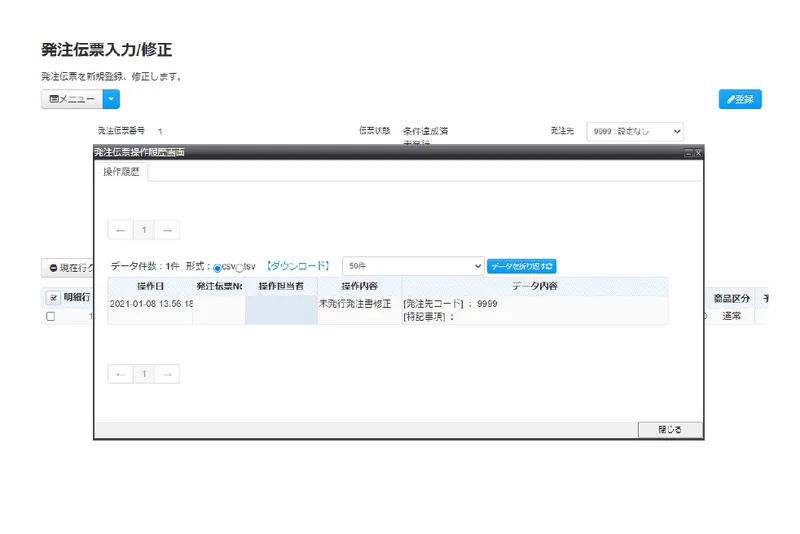The width and height of the screenshot is (800, 534).
Task: Choose the csv format radio button
Action: pos(217,268)
